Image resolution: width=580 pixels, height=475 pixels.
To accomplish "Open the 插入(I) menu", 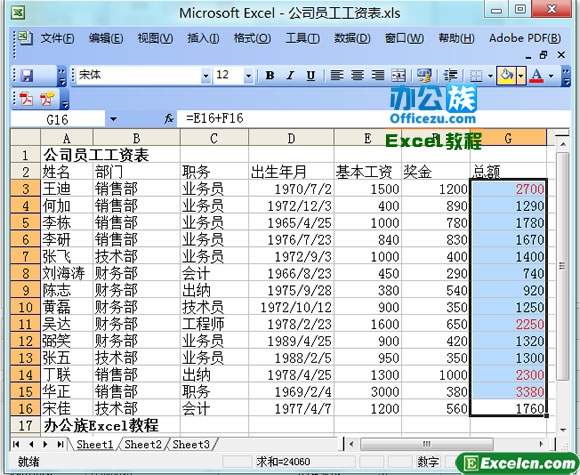I will [x=203, y=38].
